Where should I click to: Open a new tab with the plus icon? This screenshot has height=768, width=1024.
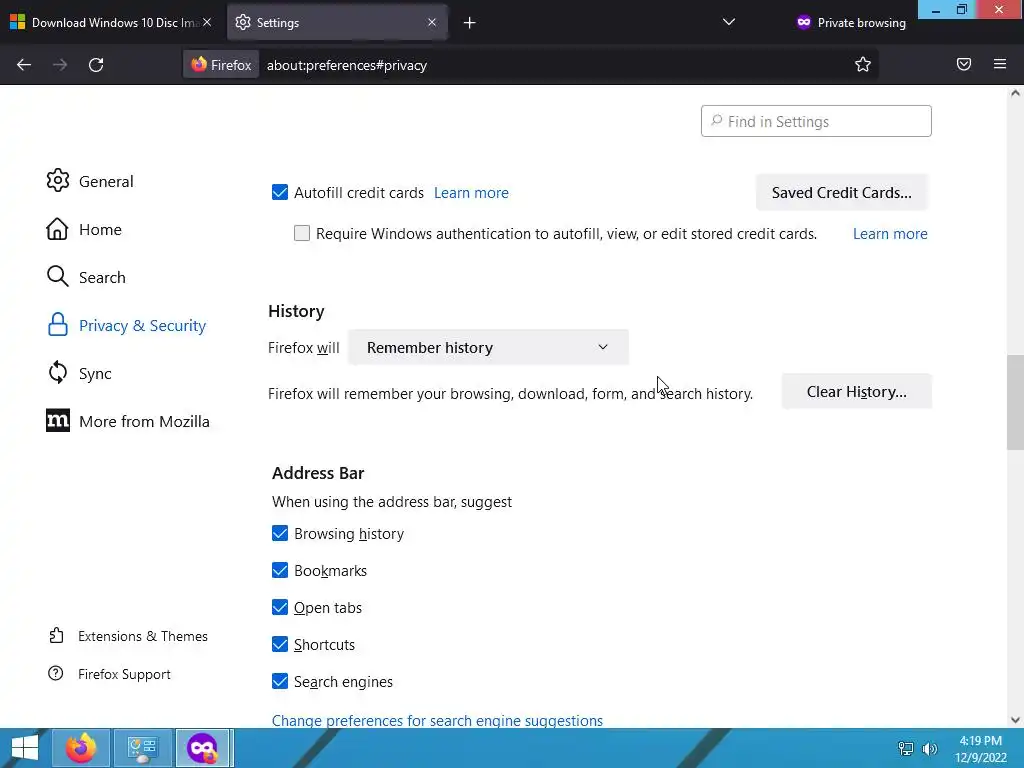coord(470,23)
